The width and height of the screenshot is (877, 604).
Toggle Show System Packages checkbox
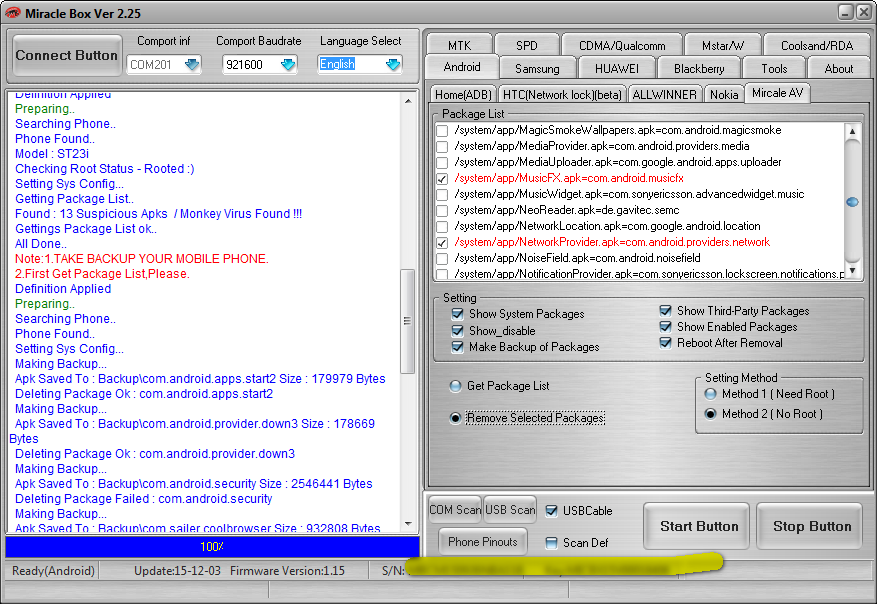[458, 314]
